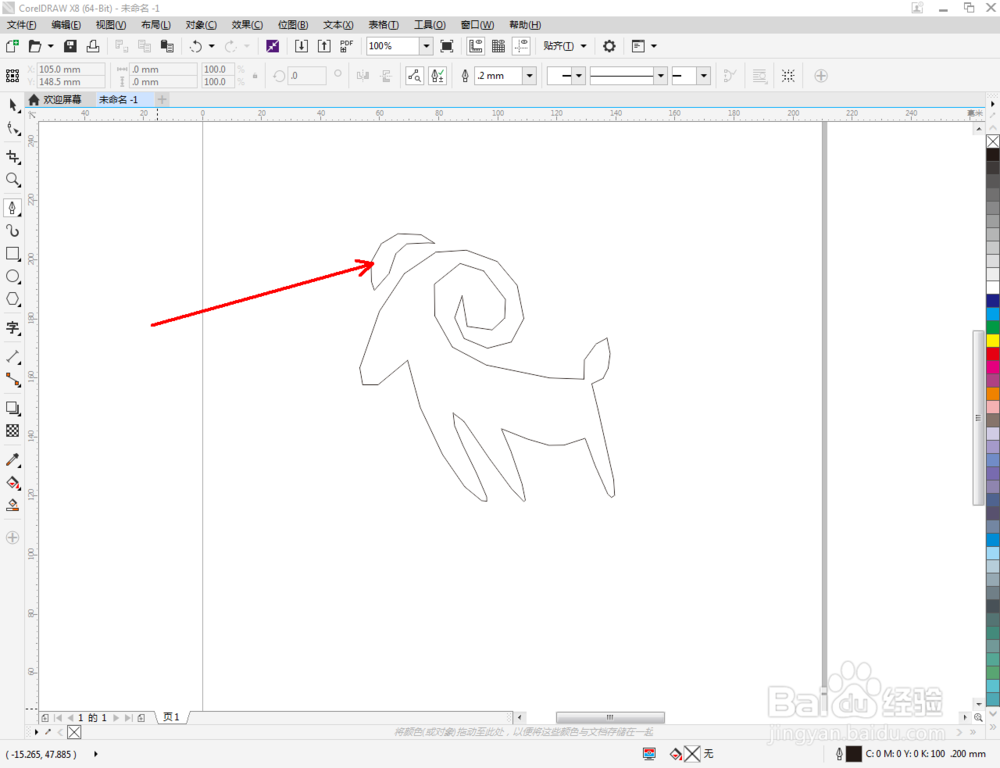The height and width of the screenshot is (768, 1000).
Task: Toggle auto add or delete nodes
Action: (438, 76)
